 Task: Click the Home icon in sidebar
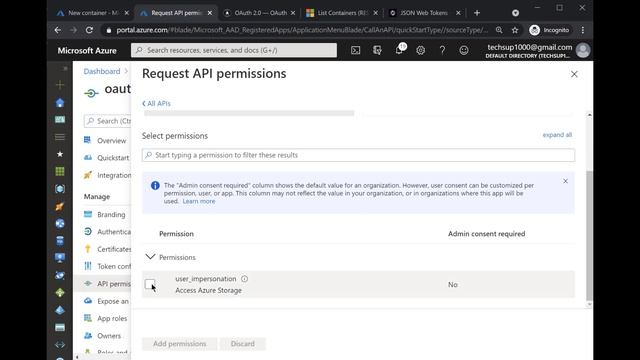coord(60,102)
